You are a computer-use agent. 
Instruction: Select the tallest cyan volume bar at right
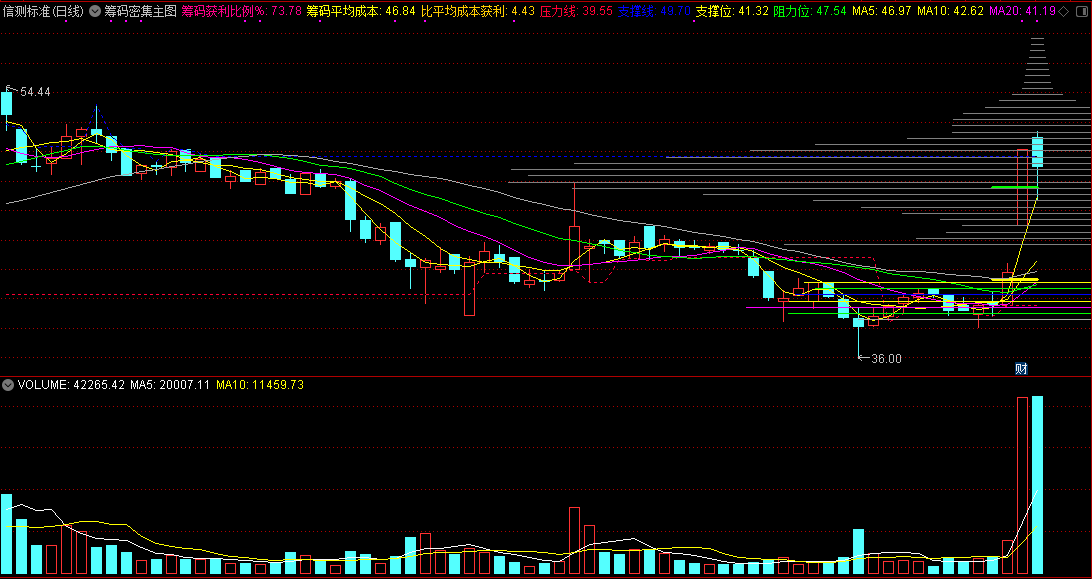click(1037, 485)
